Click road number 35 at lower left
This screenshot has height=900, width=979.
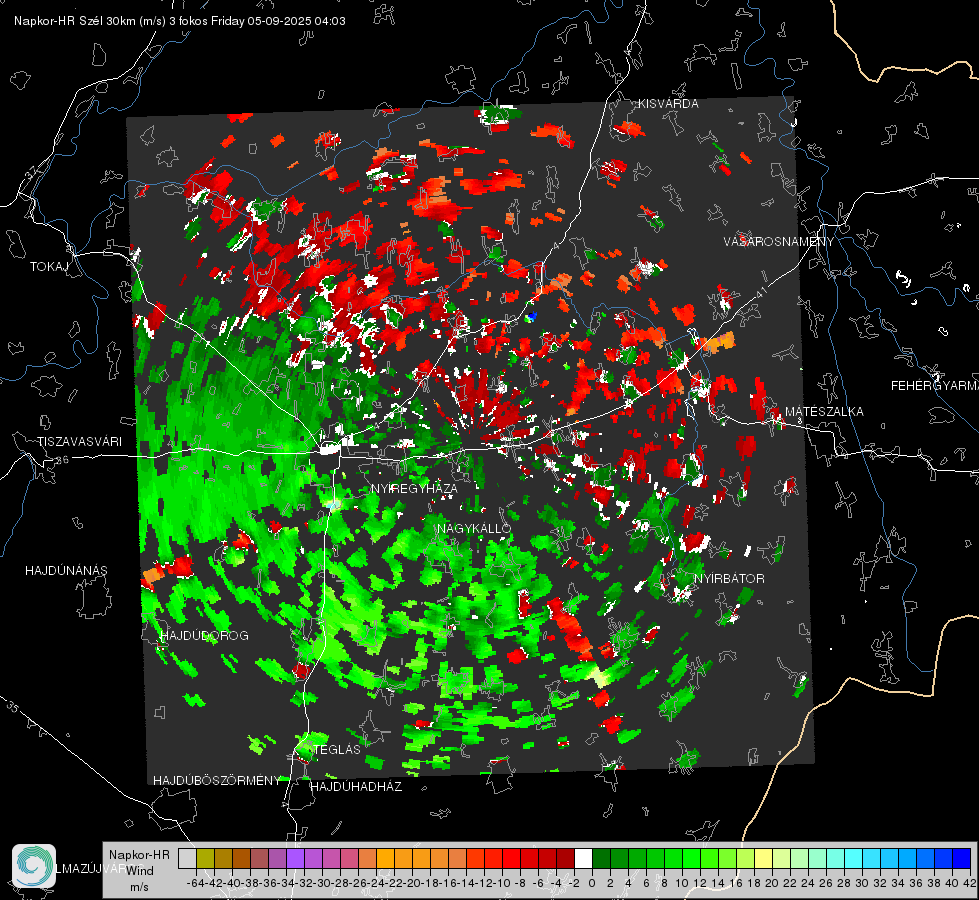(12, 707)
